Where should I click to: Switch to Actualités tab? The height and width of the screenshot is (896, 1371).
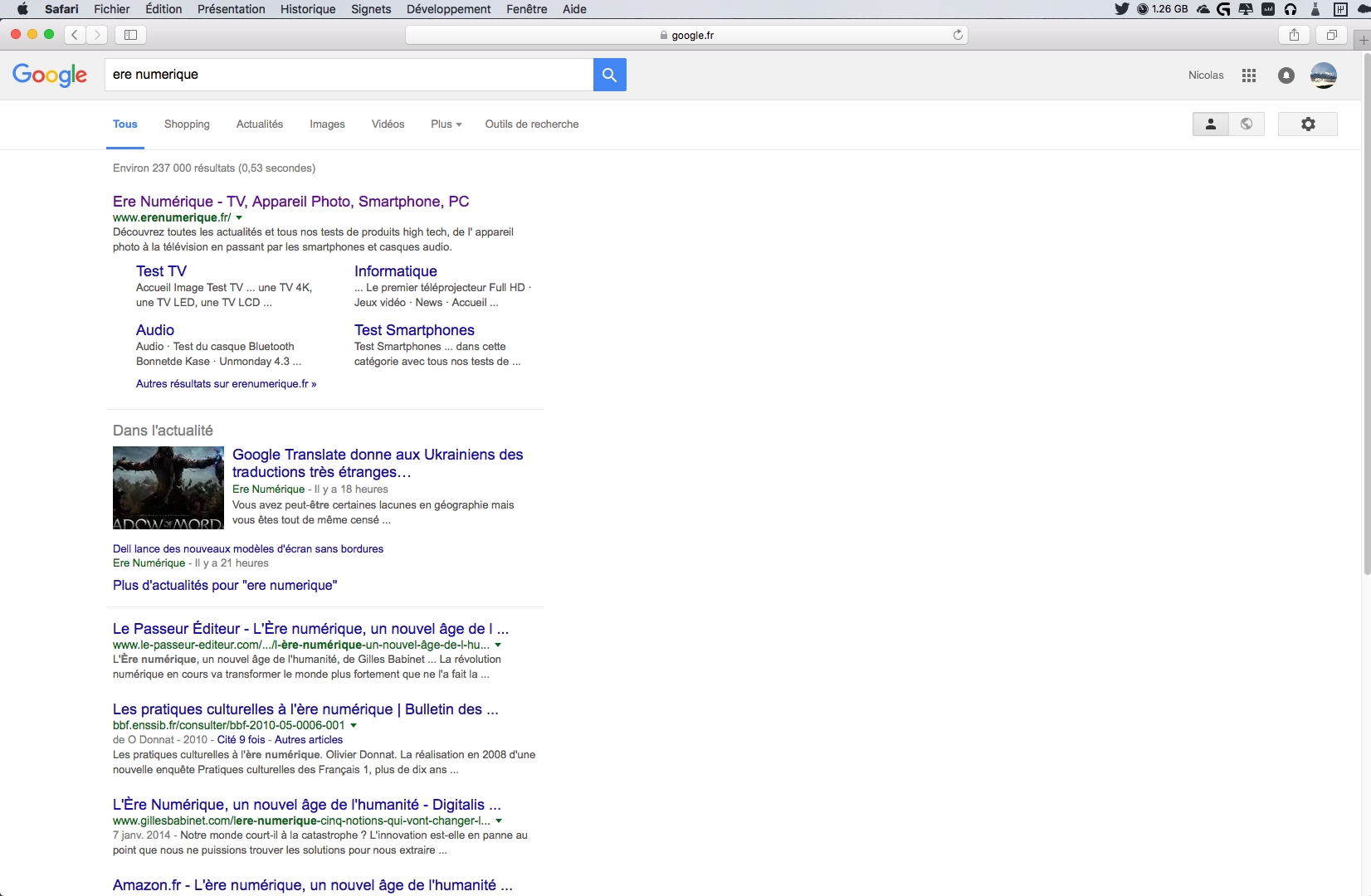coord(260,124)
